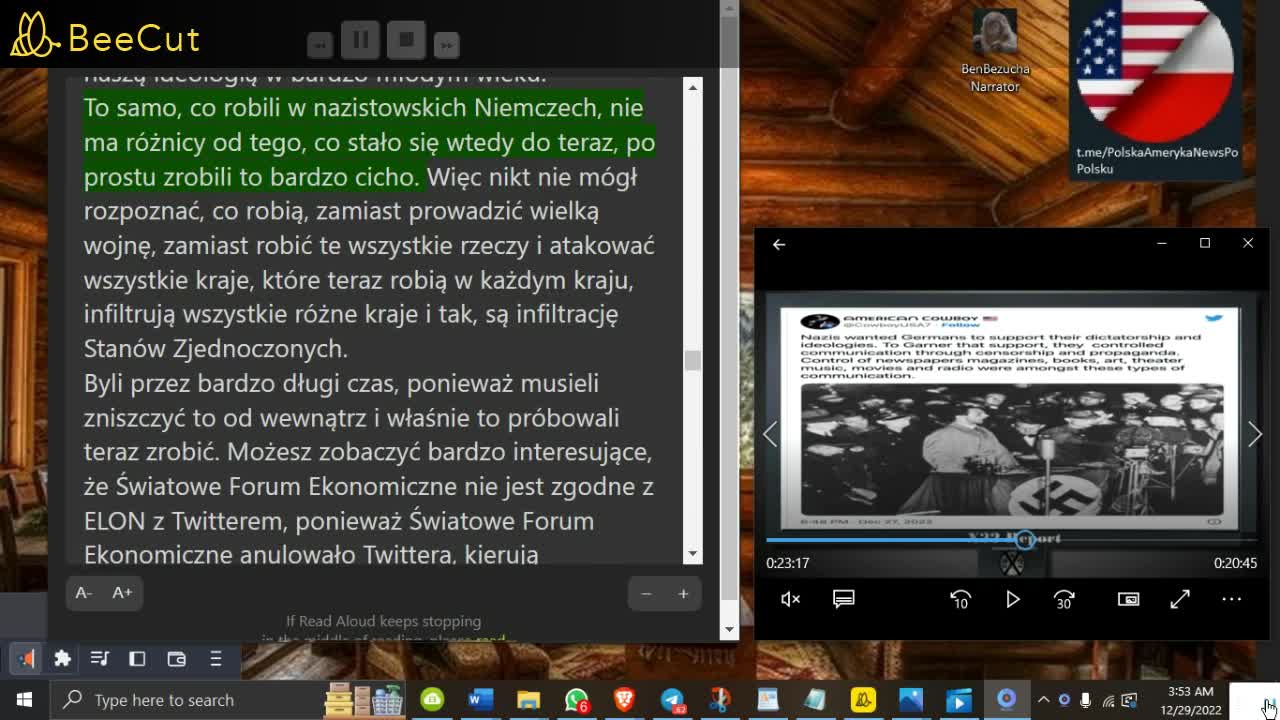Unmute the video player volume

pos(790,599)
